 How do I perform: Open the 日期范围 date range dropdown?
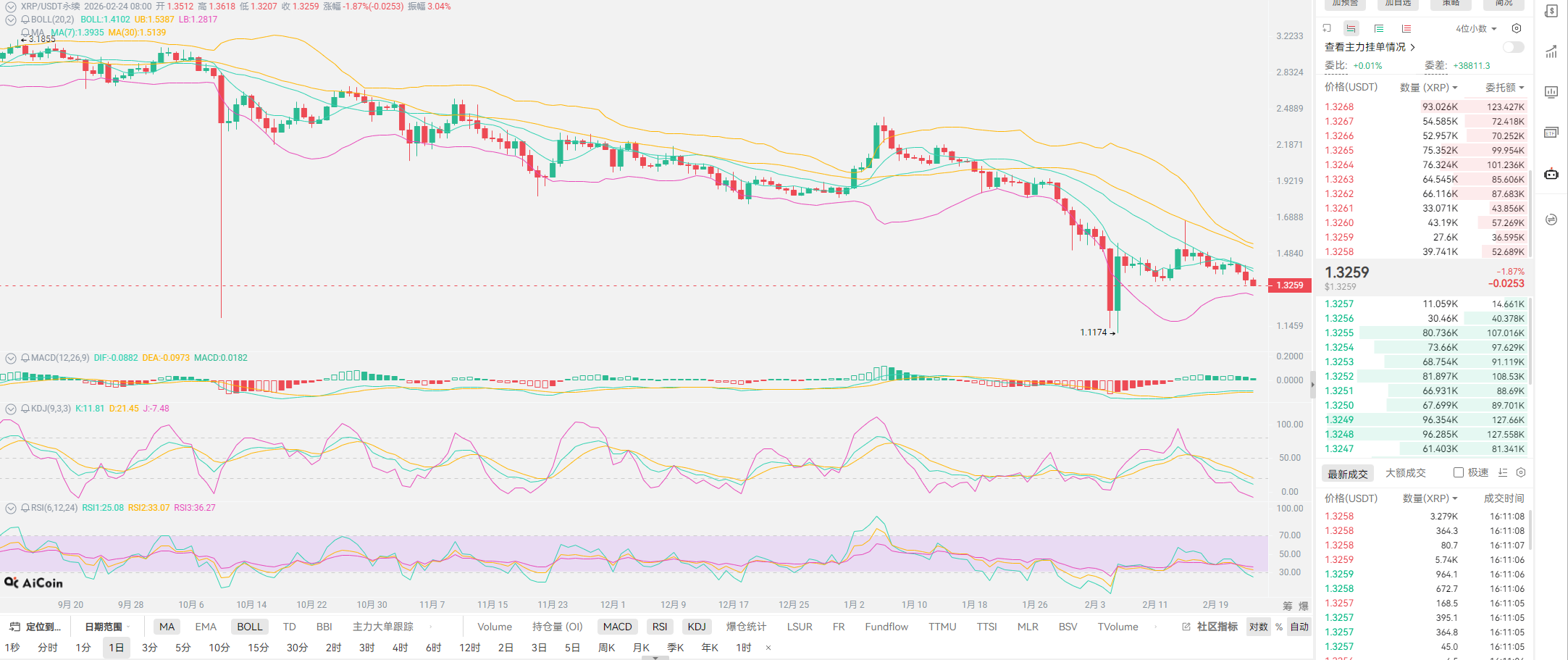pos(107,627)
